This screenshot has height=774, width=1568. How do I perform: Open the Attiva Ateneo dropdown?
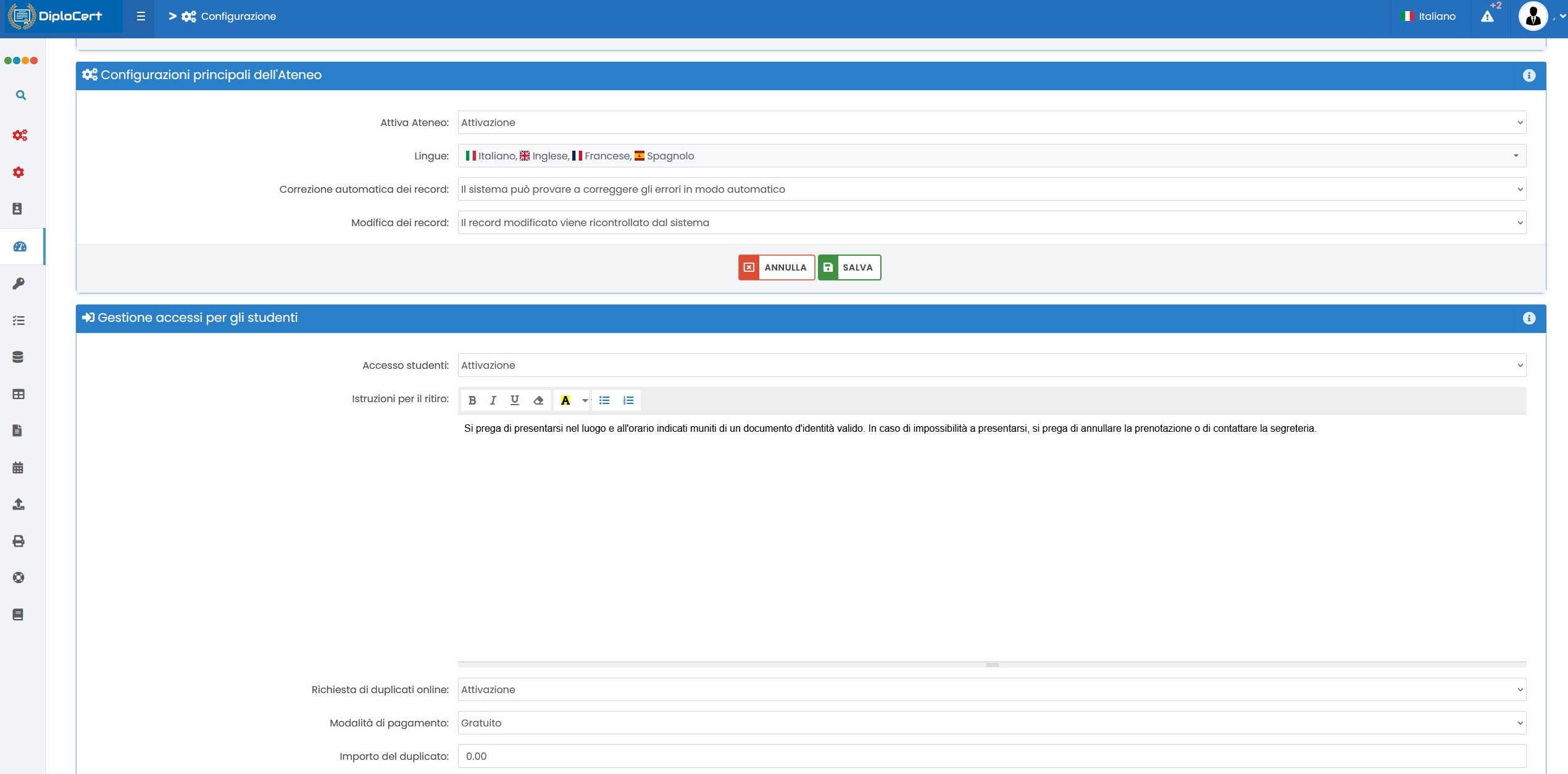[991, 122]
